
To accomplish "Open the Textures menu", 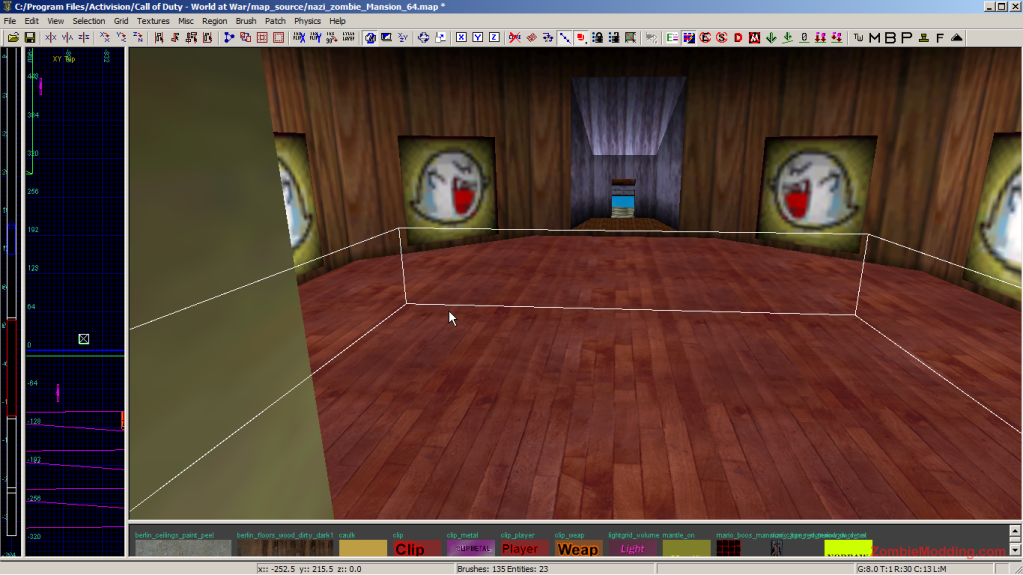I will coord(153,21).
